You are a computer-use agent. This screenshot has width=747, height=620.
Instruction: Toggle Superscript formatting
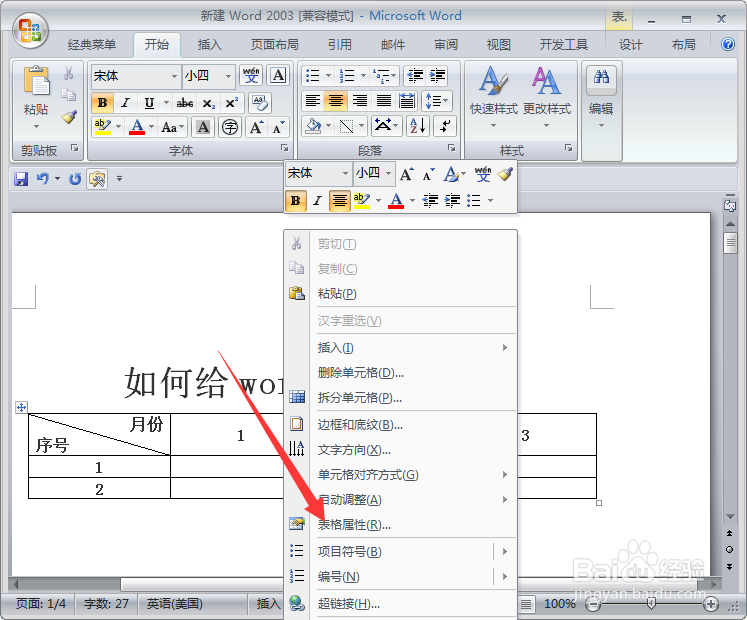coord(232,102)
